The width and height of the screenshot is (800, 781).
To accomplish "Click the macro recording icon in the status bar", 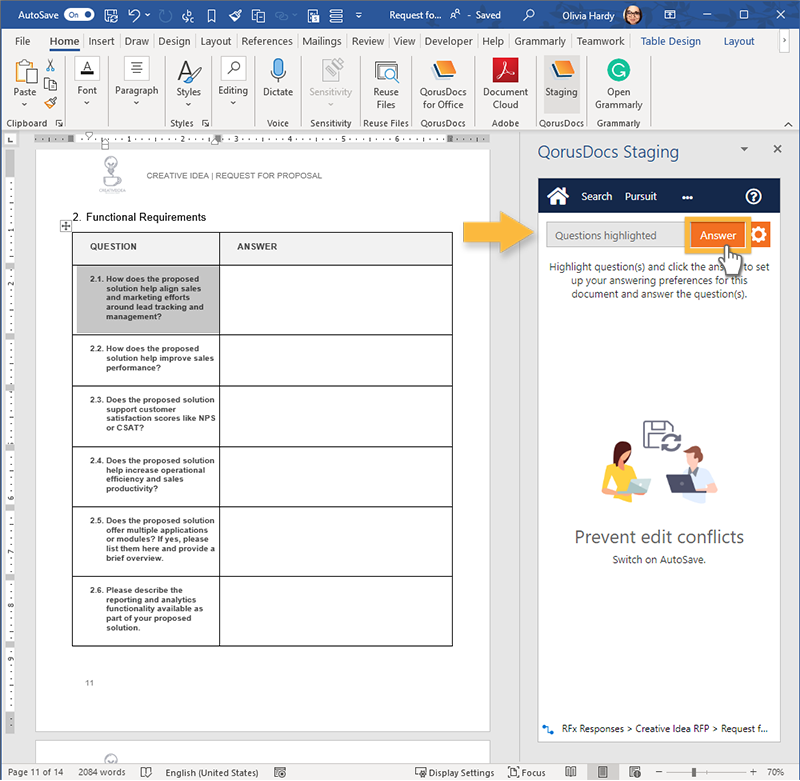I will coord(280,773).
